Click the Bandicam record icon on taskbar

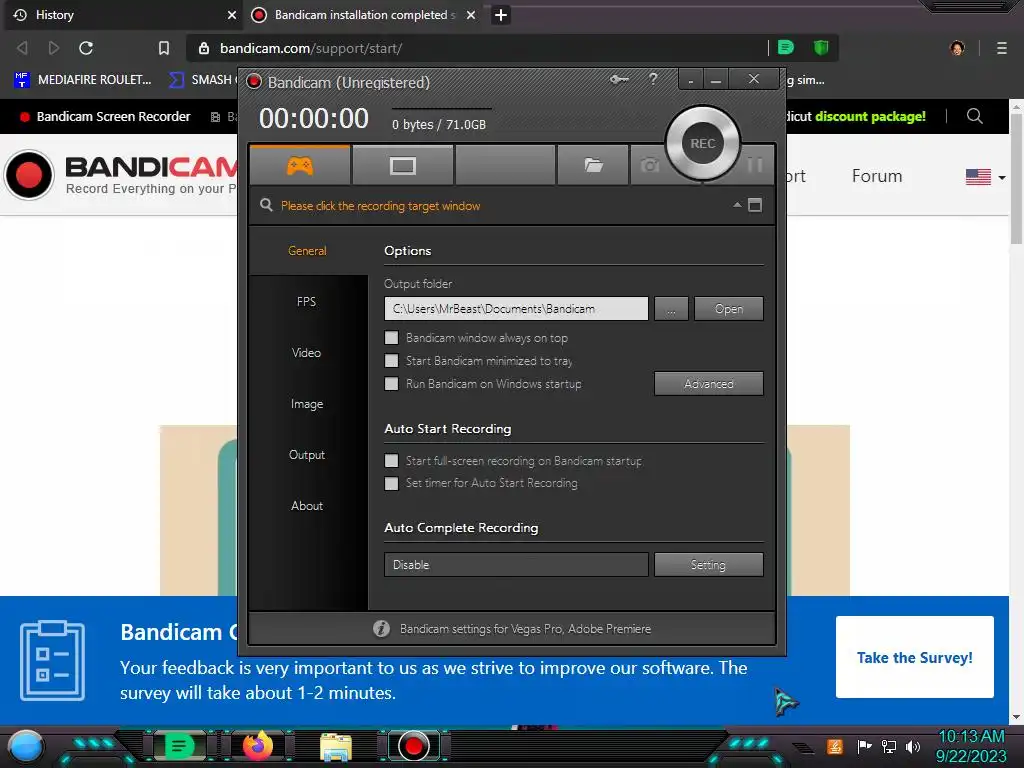[413, 746]
